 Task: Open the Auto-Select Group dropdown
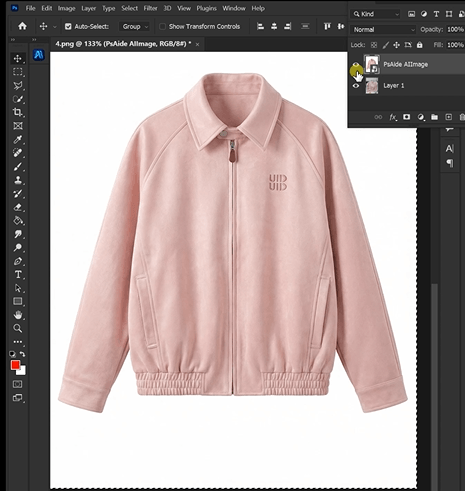click(x=135, y=27)
